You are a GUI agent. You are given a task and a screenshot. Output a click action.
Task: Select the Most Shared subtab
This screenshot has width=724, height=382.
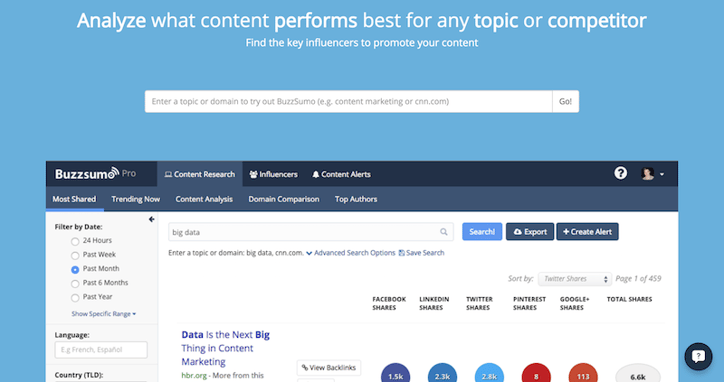click(74, 199)
